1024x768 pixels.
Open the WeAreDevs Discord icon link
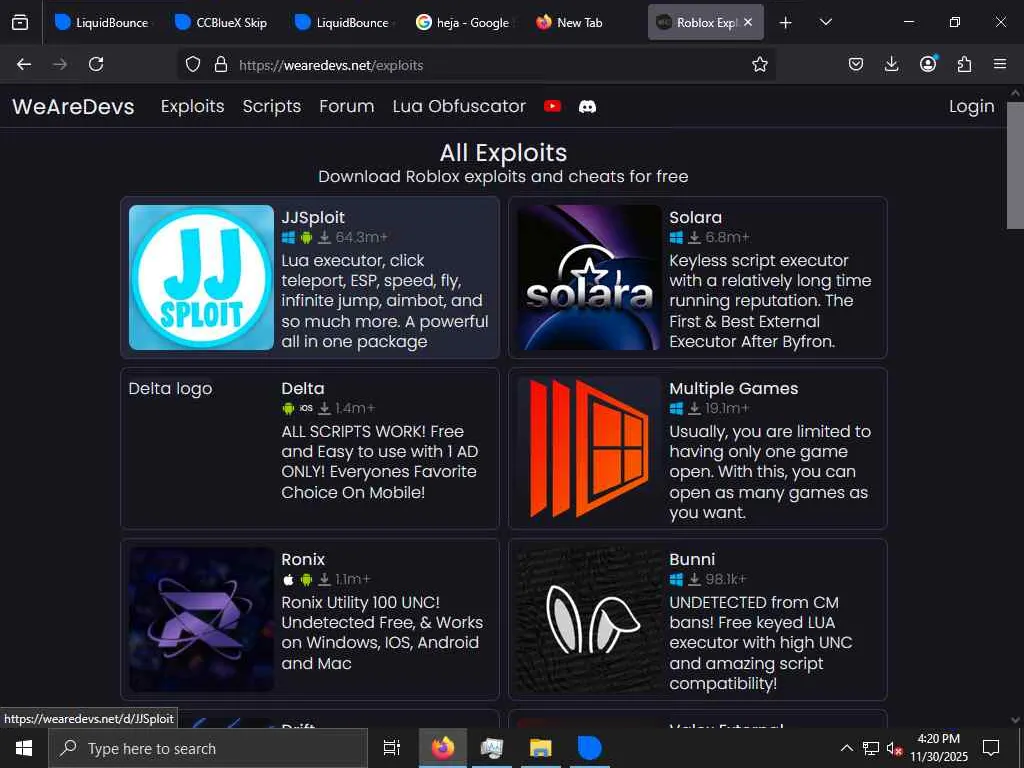[x=588, y=106]
